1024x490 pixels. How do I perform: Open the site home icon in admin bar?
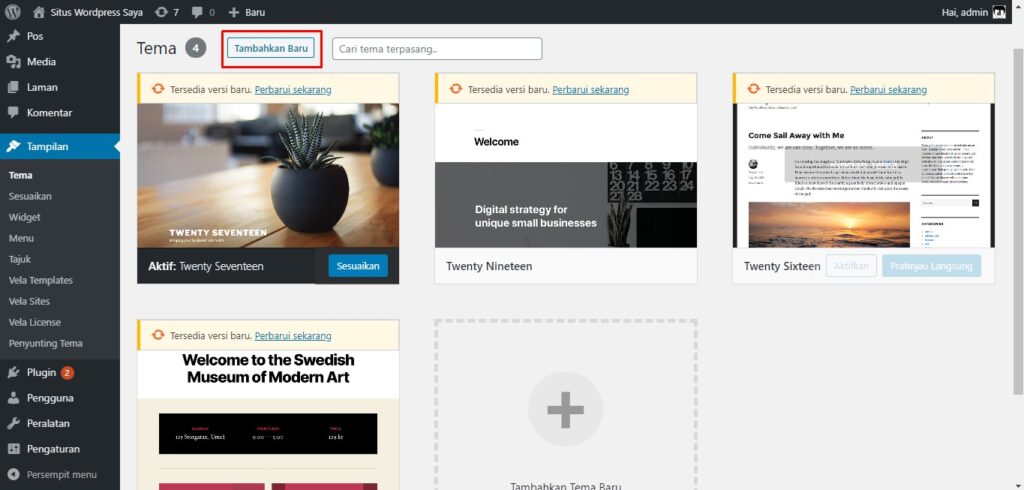(x=39, y=12)
